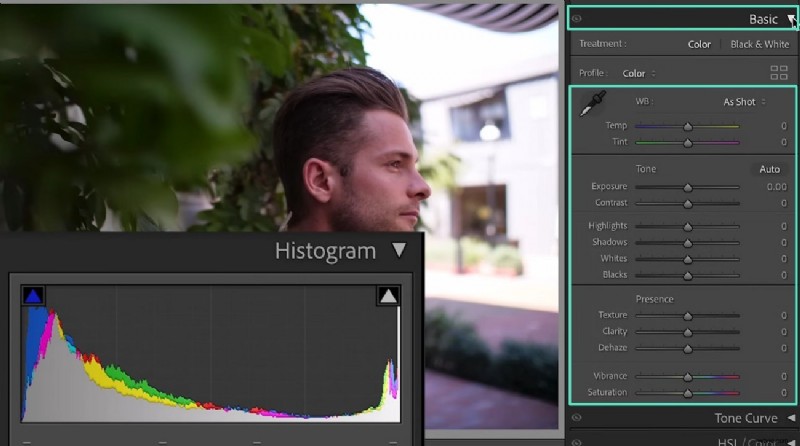Collapse the Histogram panel triangle
This screenshot has height=446, width=800.
(x=399, y=250)
